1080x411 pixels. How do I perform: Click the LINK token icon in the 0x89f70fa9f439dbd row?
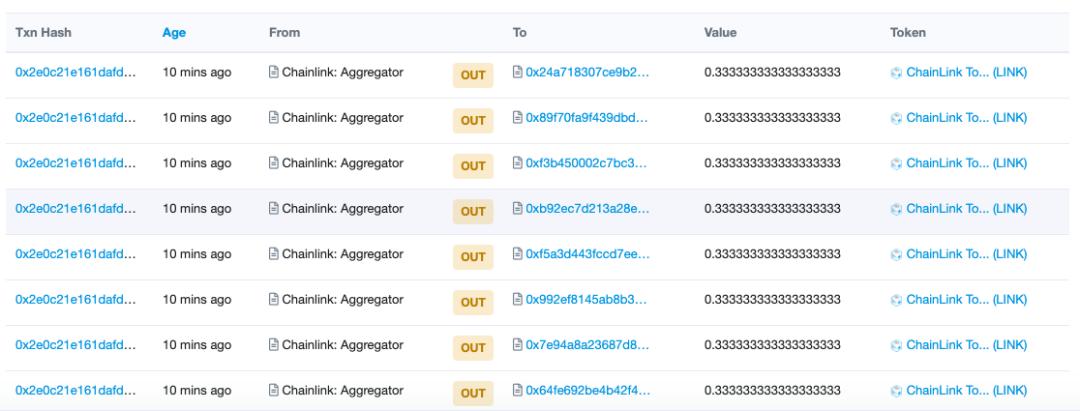point(896,118)
